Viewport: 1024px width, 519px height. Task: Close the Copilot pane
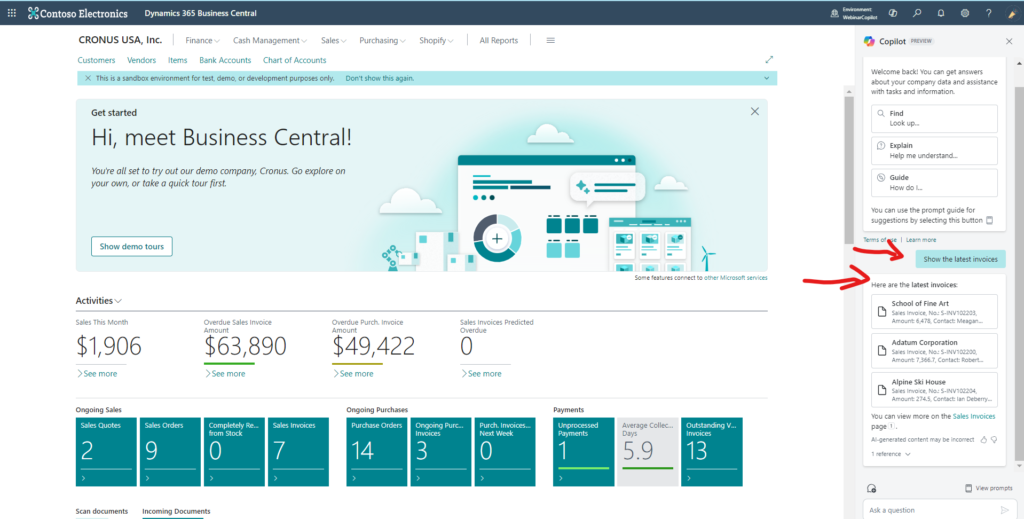pyautogui.click(x=1009, y=41)
